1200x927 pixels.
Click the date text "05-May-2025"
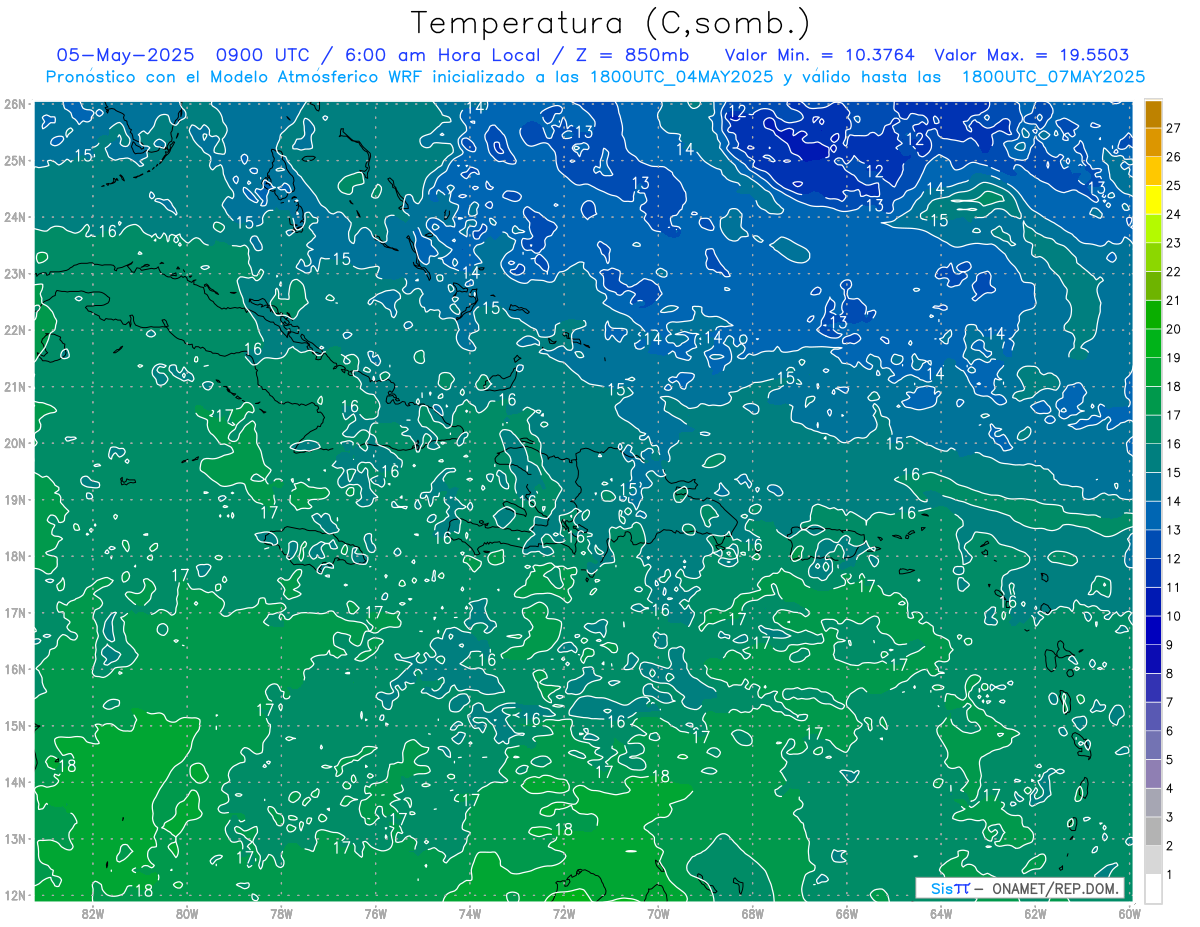pos(126,55)
